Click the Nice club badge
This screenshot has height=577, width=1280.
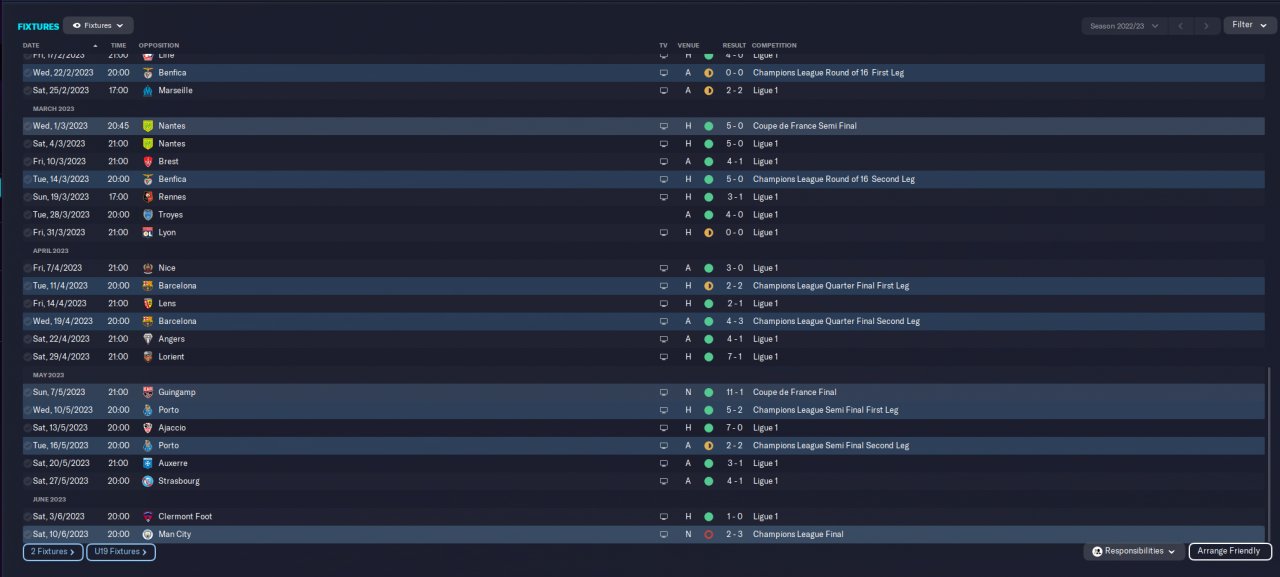pos(148,268)
